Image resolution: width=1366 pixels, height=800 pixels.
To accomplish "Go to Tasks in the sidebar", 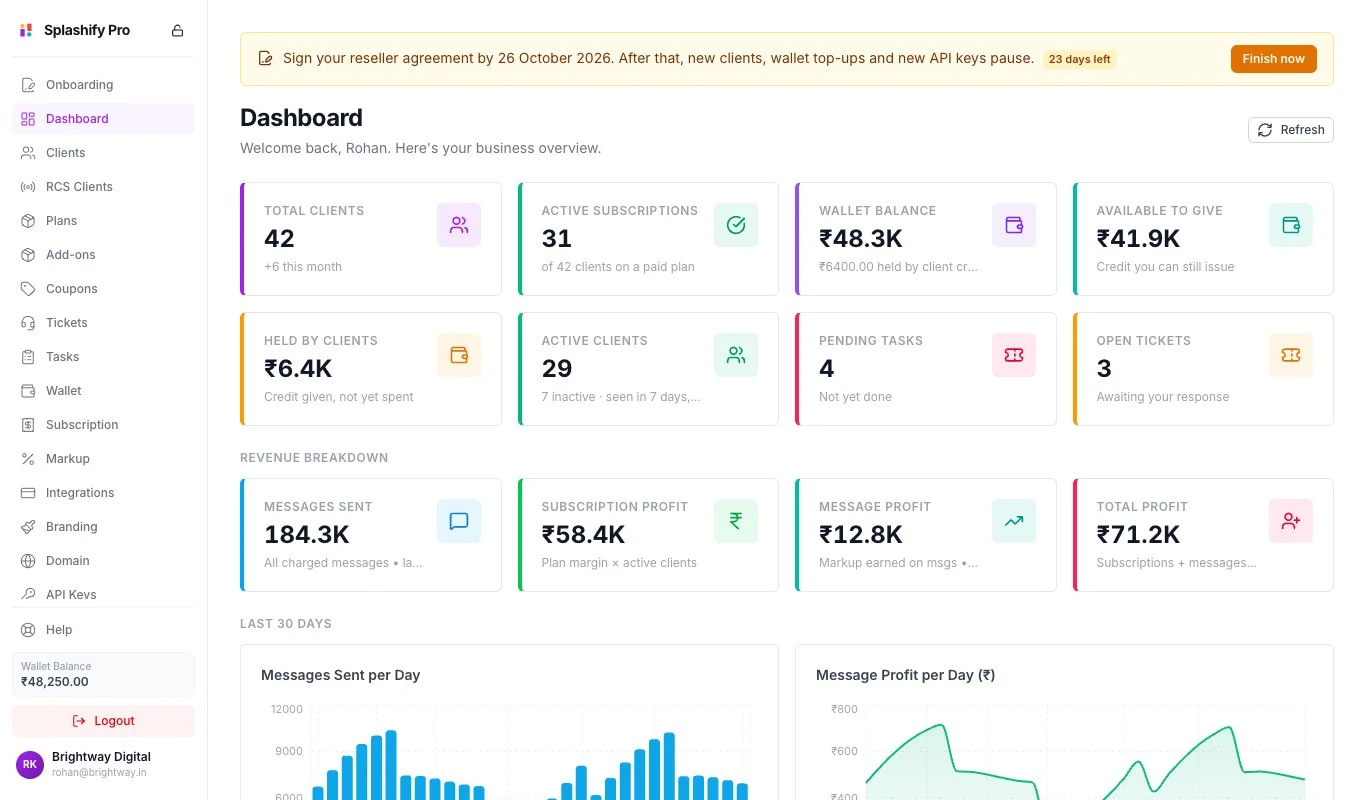I will click(103, 357).
